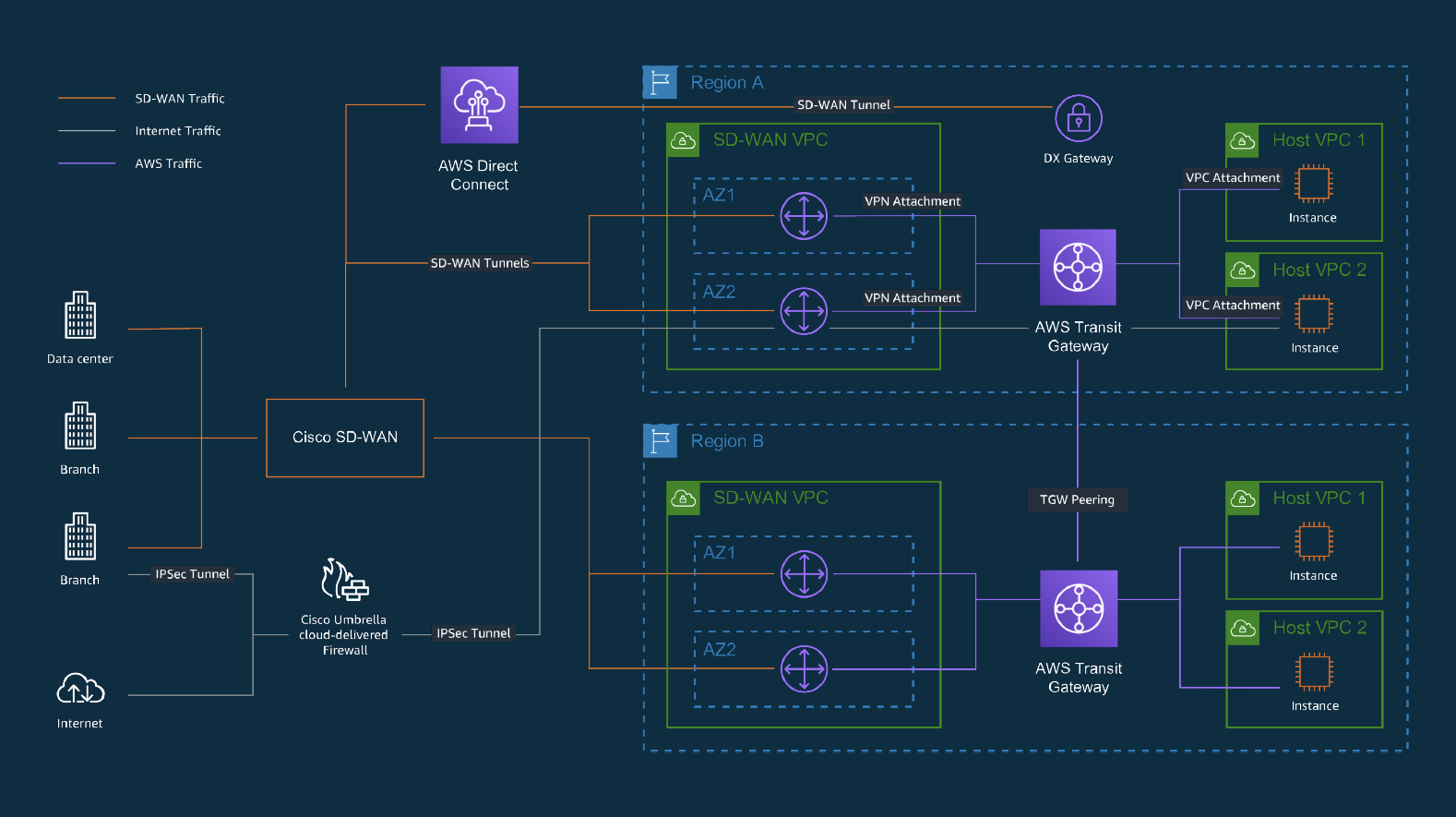The image size is (1456, 817).
Task: Select the Cisco Umbrella firewall icon
Action: [x=344, y=581]
